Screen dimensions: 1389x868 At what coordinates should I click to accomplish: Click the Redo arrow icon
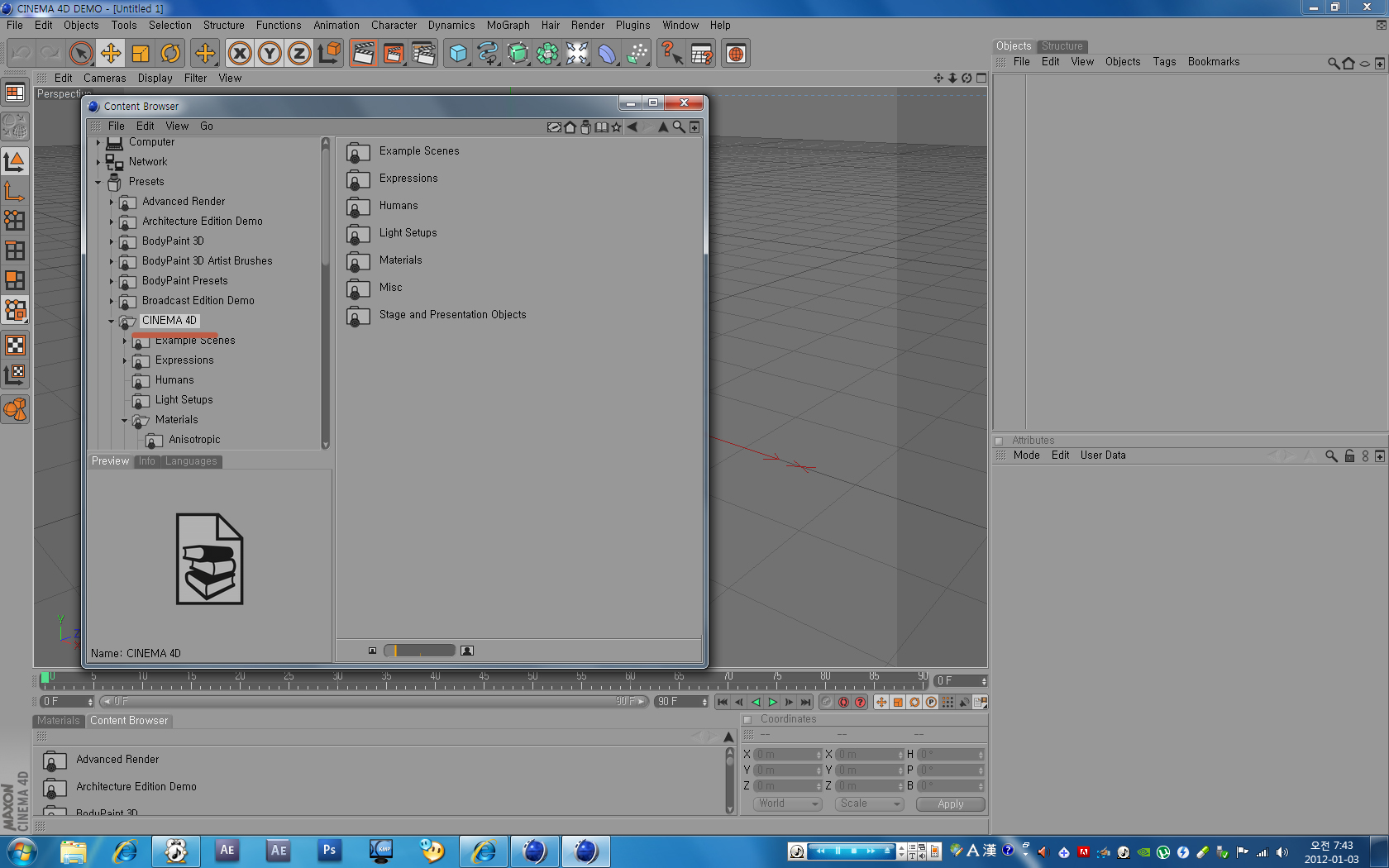50,54
